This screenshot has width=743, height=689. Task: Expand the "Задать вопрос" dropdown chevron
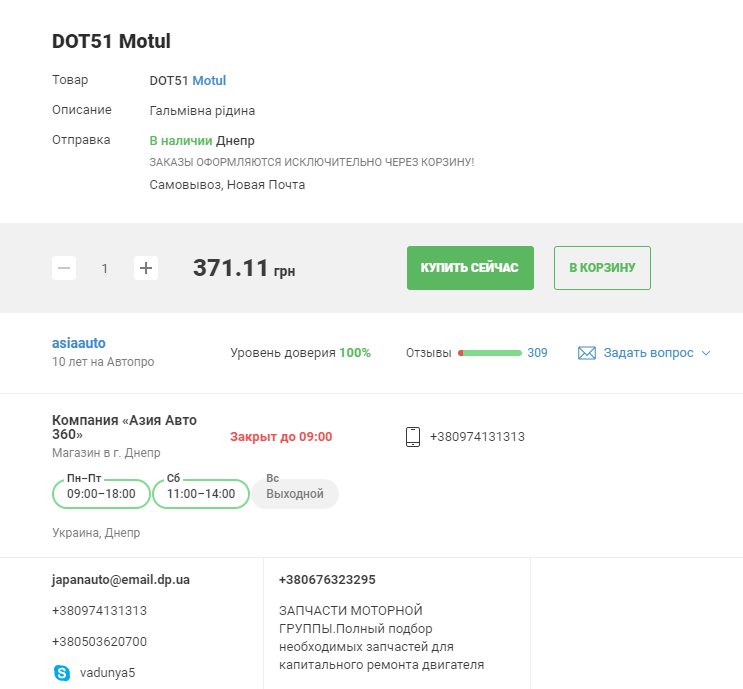pos(705,353)
